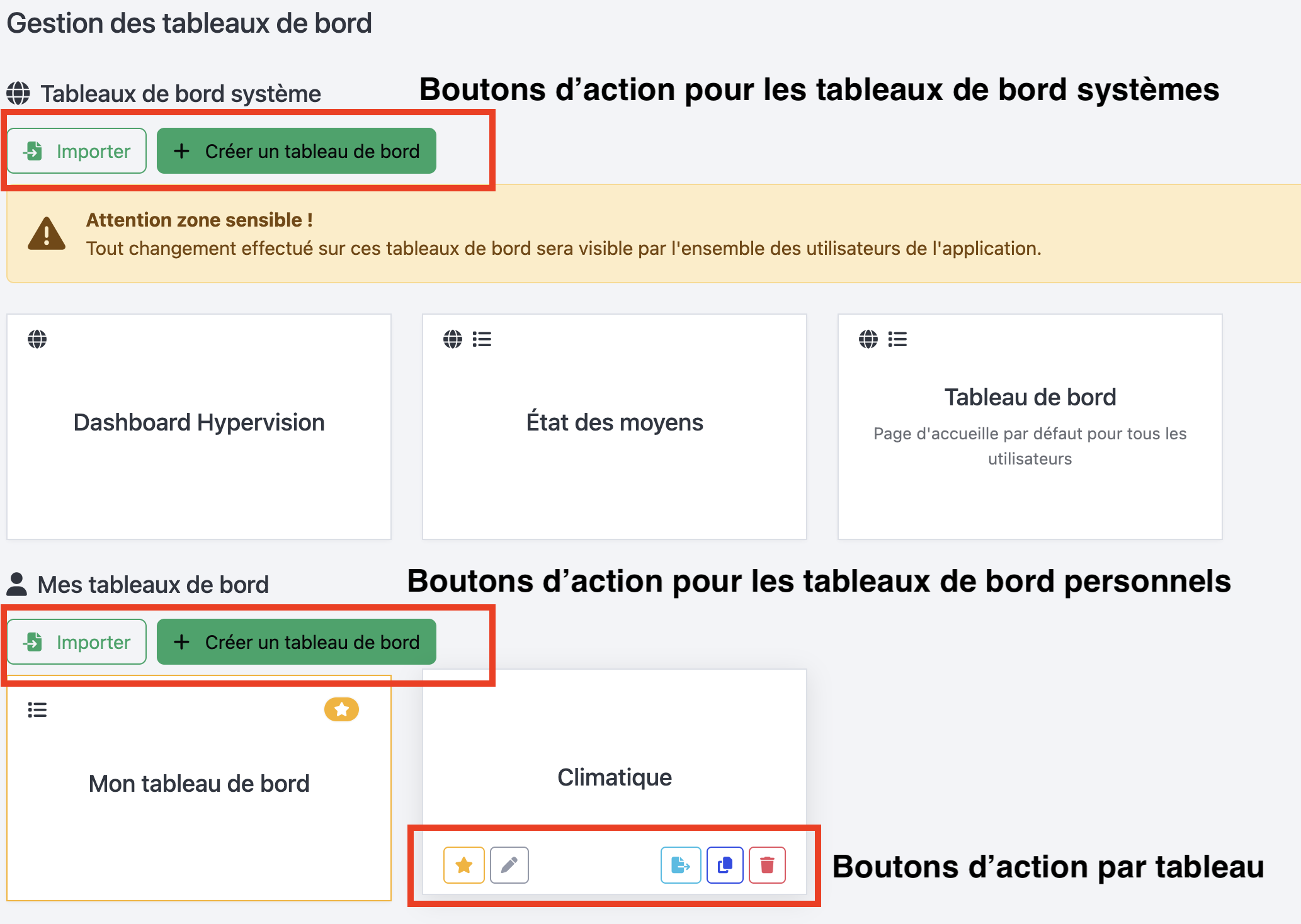
Task: Click the globe icon on the default Tableau de bord card
Action: [x=868, y=339]
